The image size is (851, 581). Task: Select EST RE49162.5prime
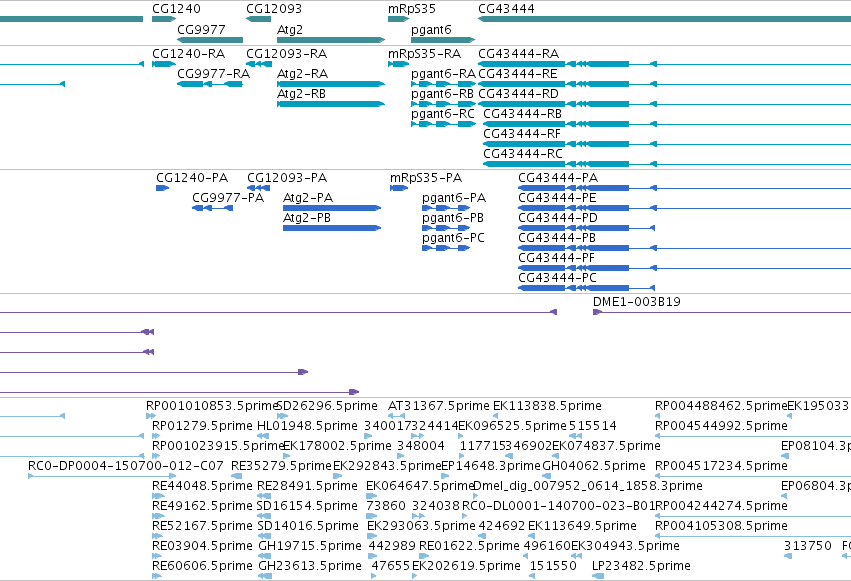coord(202,507)
